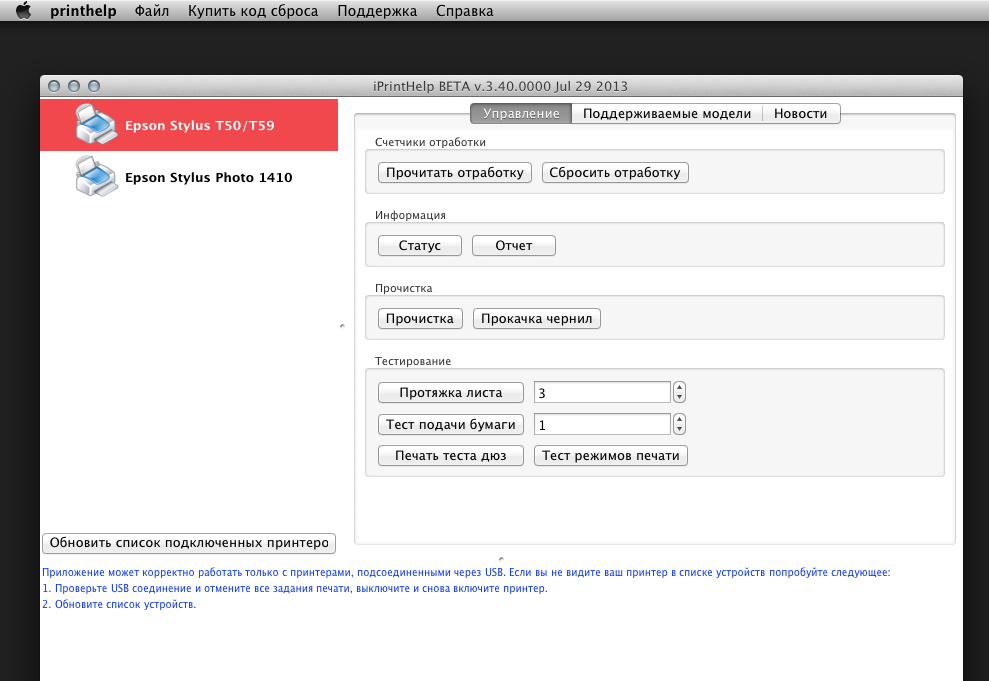The image size is (989, 681).
Task: Zoom the iPrintHelp window
Action: click(94, 86)
